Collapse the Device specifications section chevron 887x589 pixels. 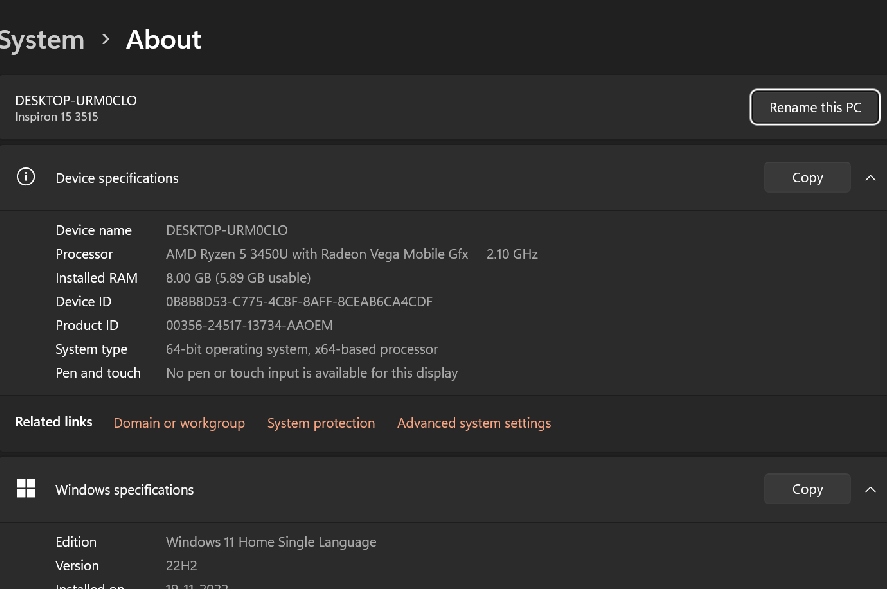tap(870, 178)
